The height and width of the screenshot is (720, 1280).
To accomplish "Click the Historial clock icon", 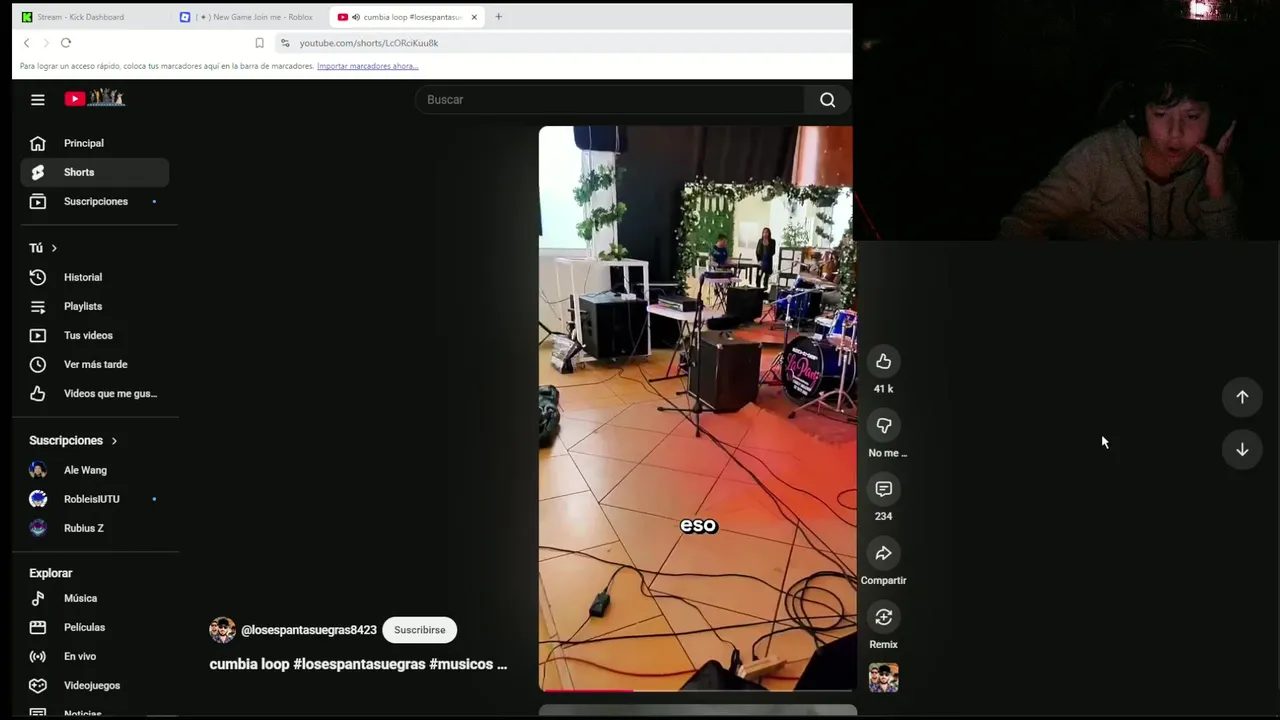I will (38, 277).
